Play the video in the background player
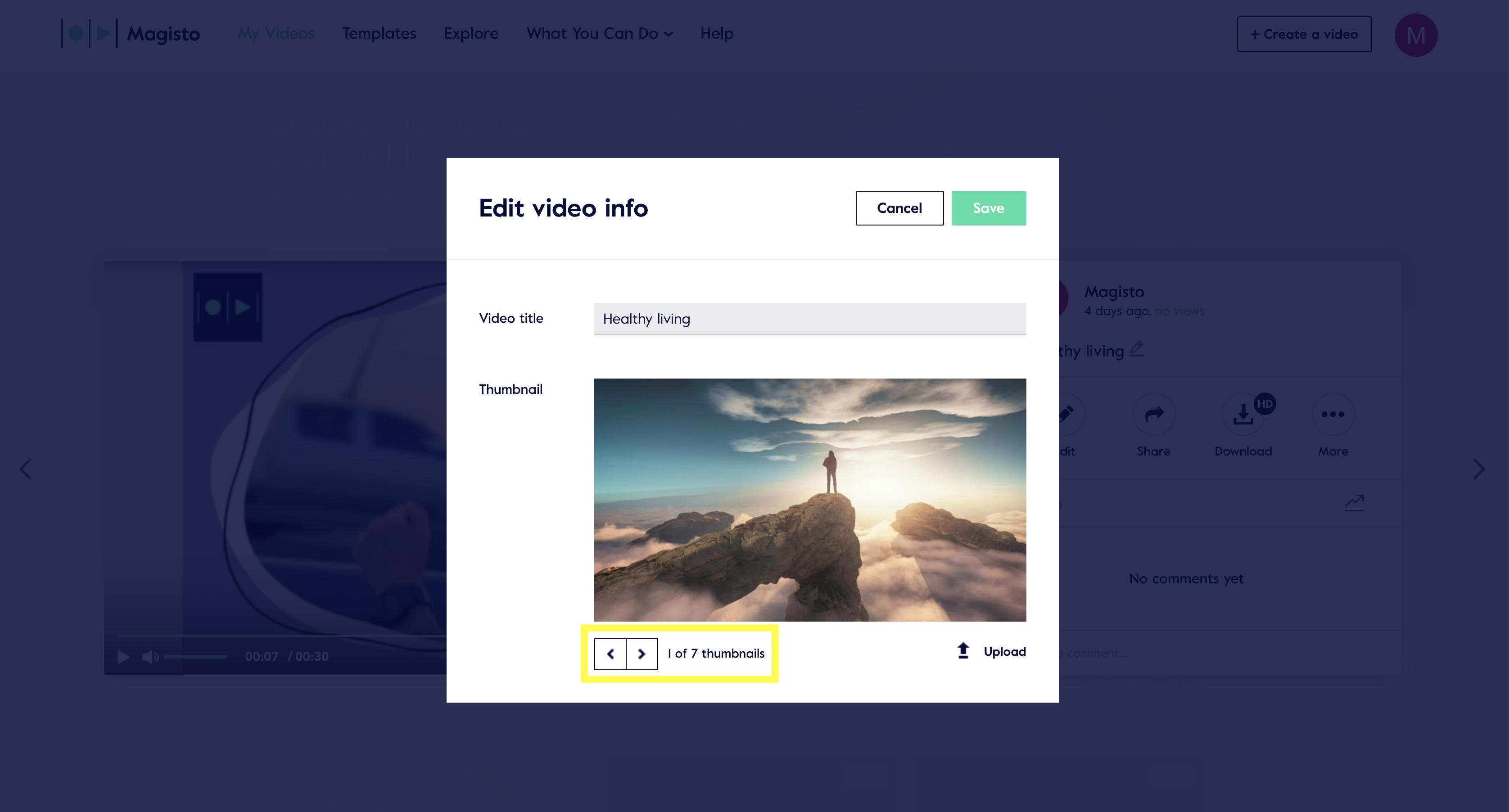 (123, 657)
